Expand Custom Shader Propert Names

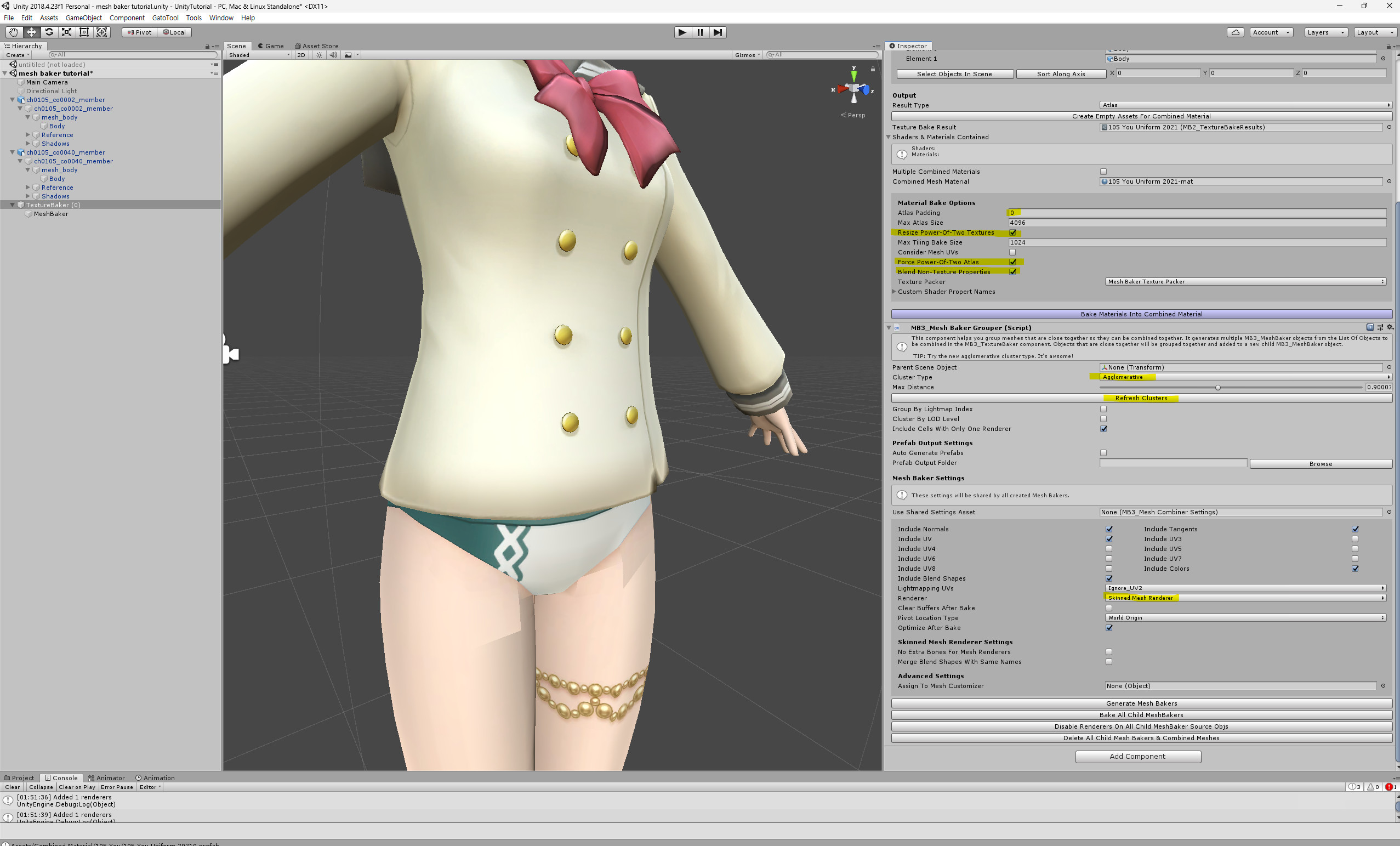(x=894, y=292)
